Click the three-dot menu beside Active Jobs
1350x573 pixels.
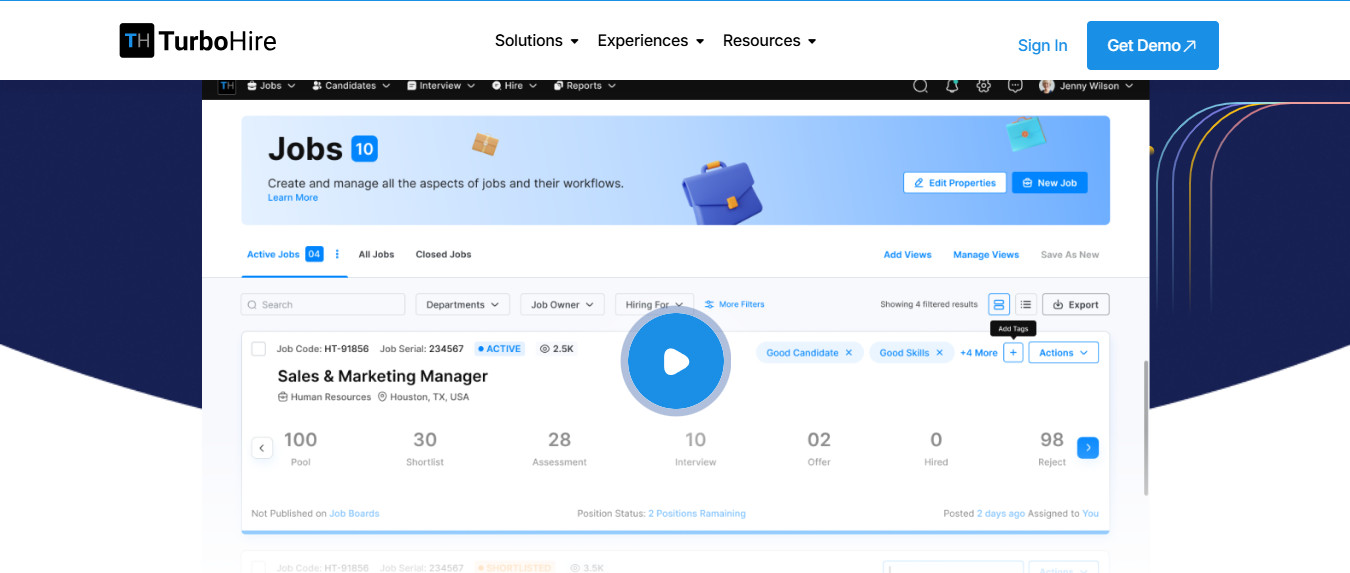coord(337,254)
